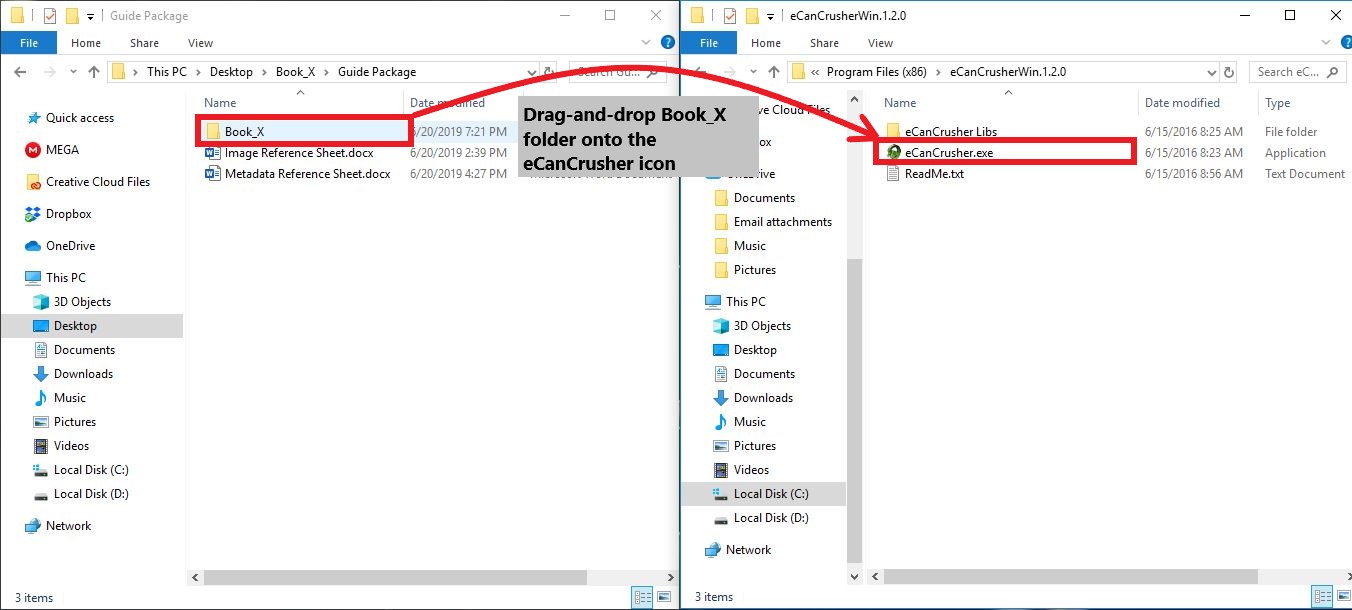Viewport: 1352px width, 610px height.
Task: Select the eCanCrusher.exe application file
Action: pos(939,153)
